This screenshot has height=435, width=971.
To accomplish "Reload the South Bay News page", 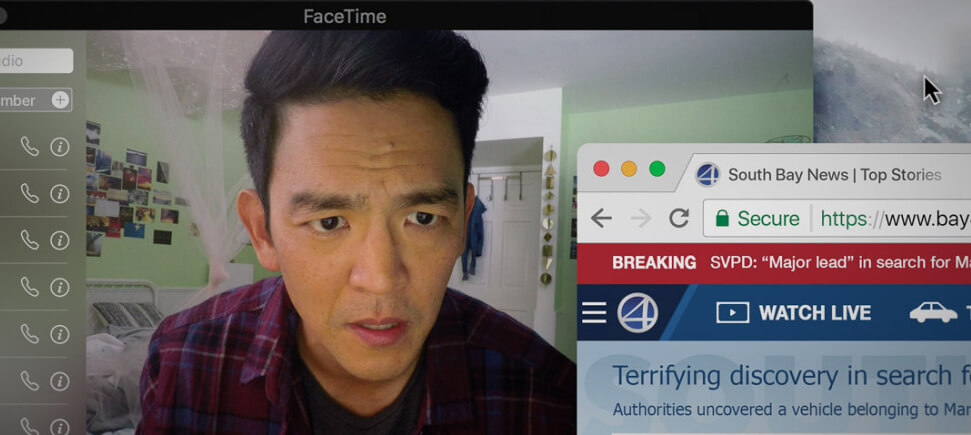I will click(x=679, y=218).
